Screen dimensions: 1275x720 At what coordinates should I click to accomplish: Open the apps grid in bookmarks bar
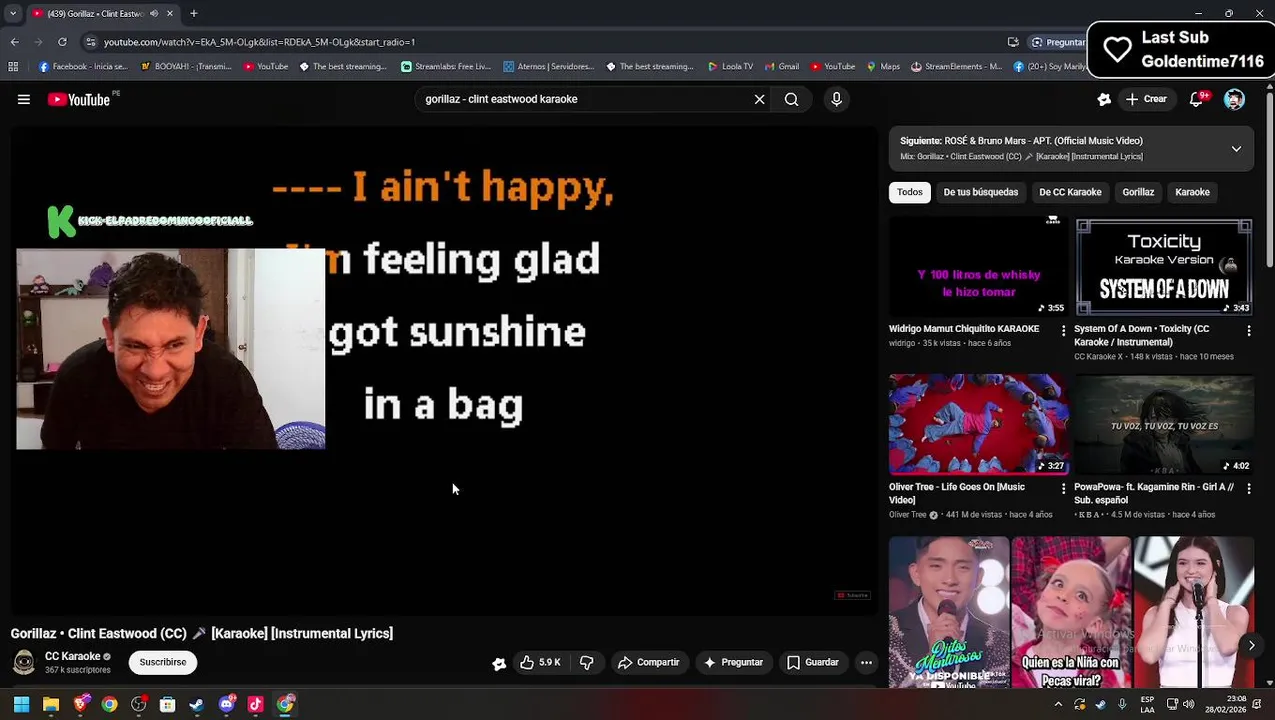[13, 66]
